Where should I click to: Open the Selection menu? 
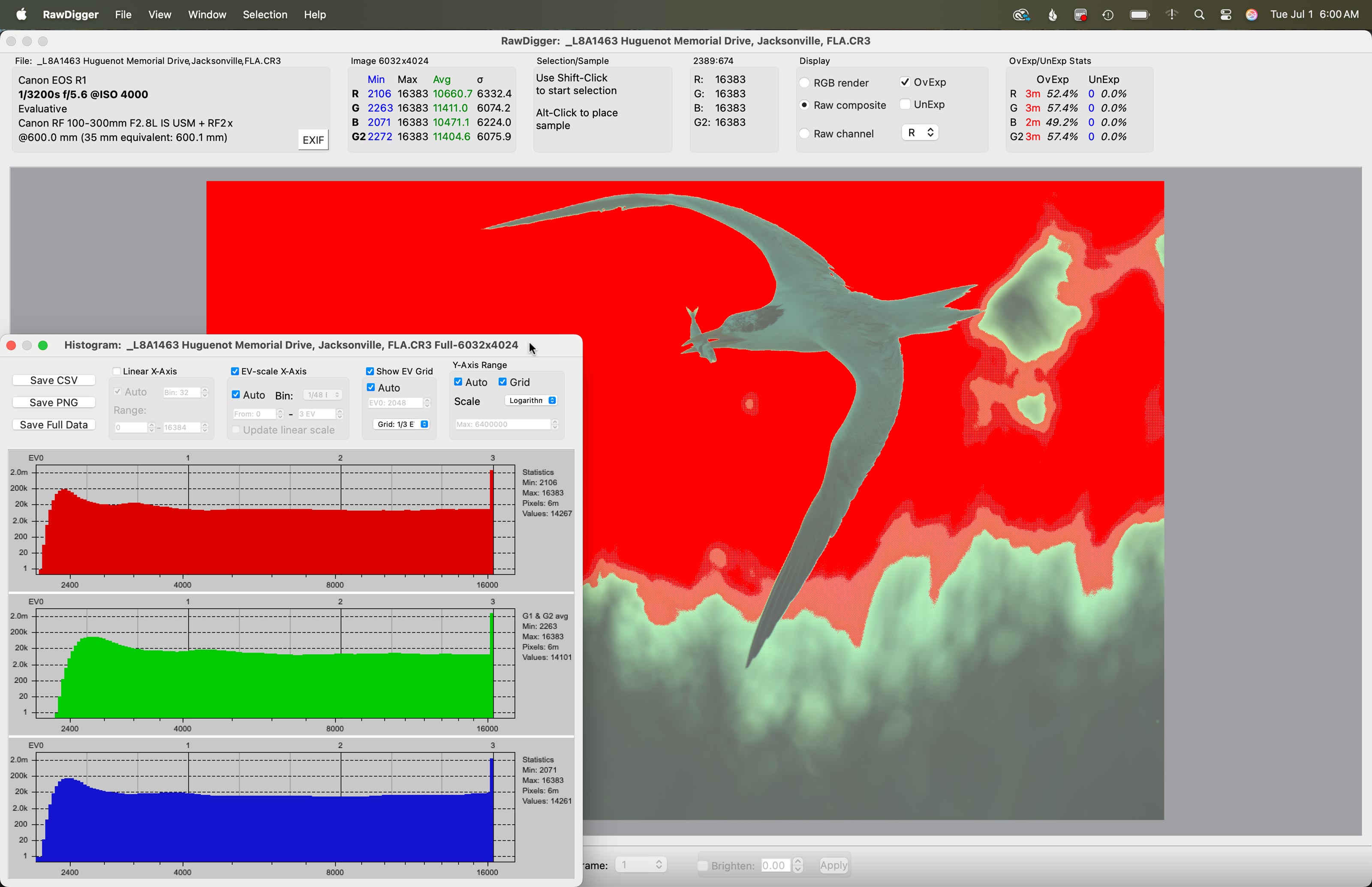[265, 15]
